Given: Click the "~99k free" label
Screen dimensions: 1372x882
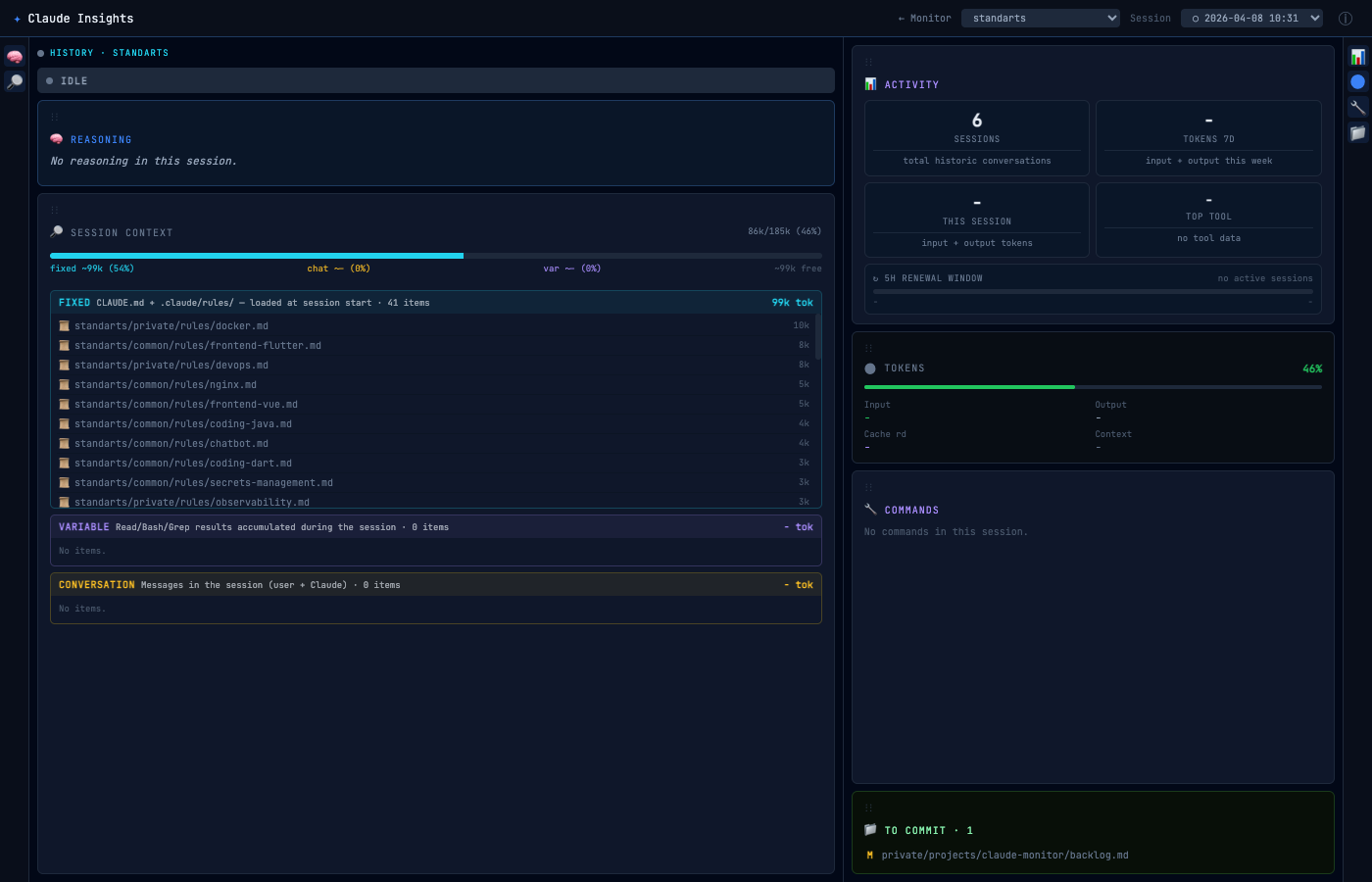Looking at the screenshot, I should [798, 269].
